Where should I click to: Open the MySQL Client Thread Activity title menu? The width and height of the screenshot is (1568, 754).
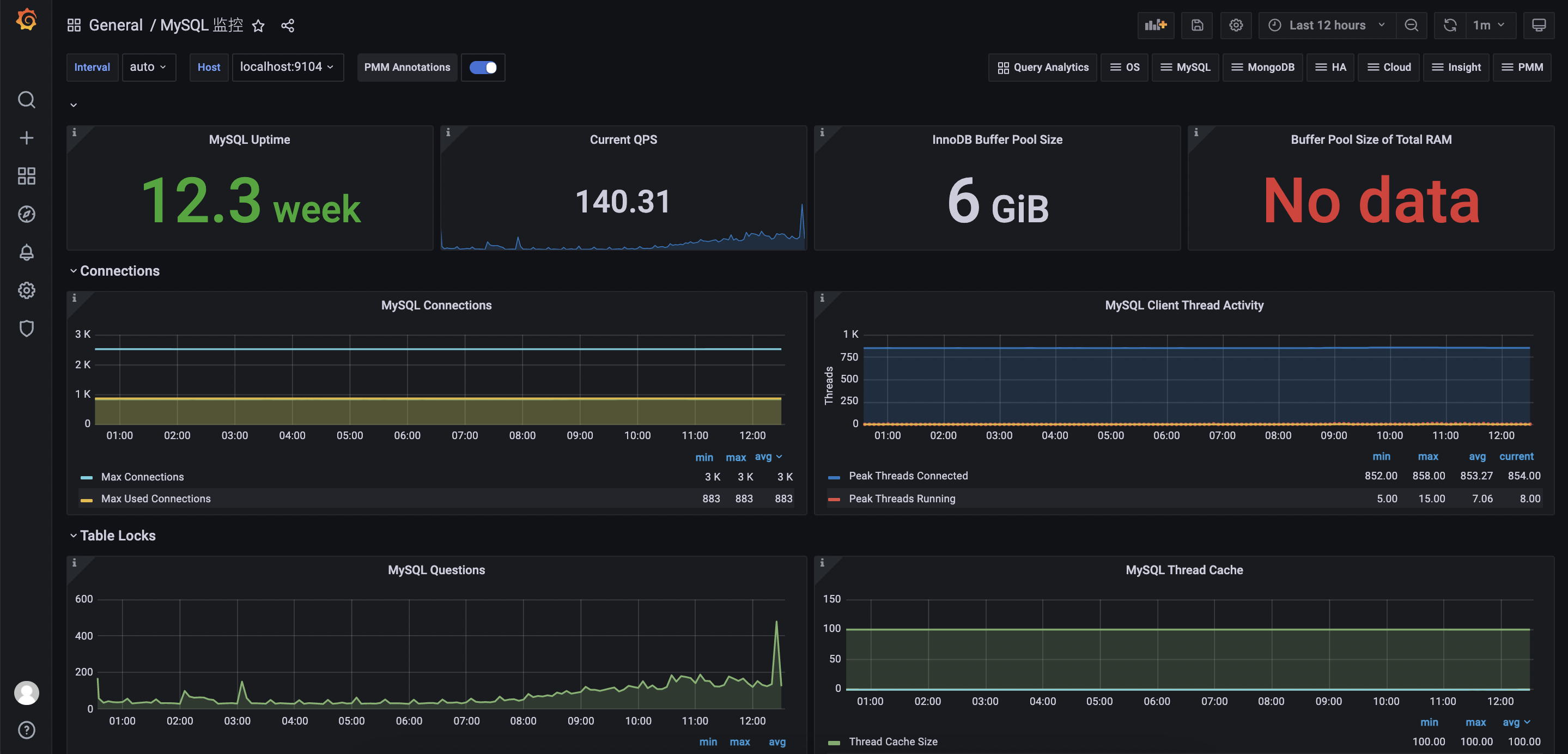[x=1184, y=305]
